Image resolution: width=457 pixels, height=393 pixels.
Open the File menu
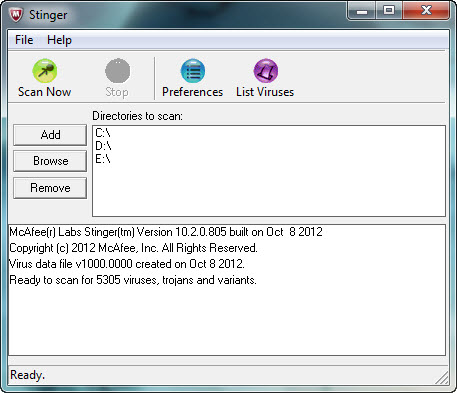point(24,40)
